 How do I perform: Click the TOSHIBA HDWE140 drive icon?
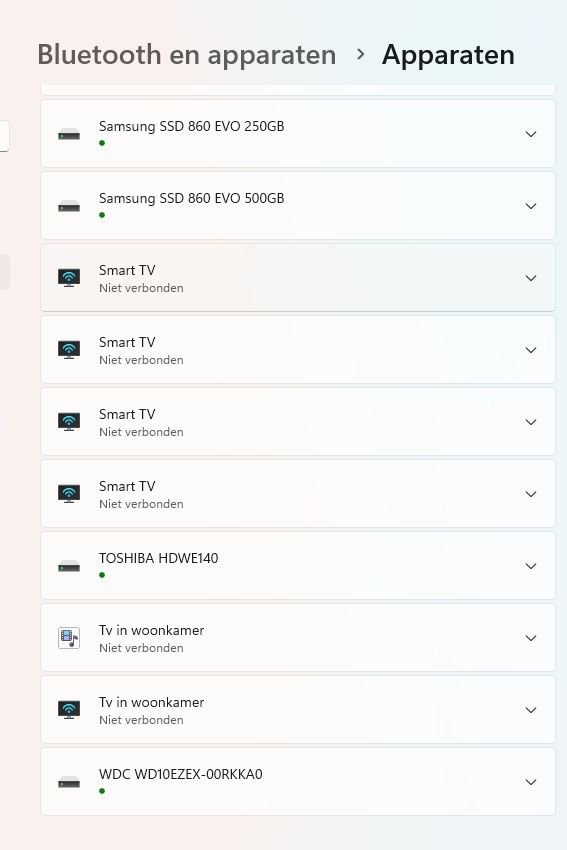[69, 566]
